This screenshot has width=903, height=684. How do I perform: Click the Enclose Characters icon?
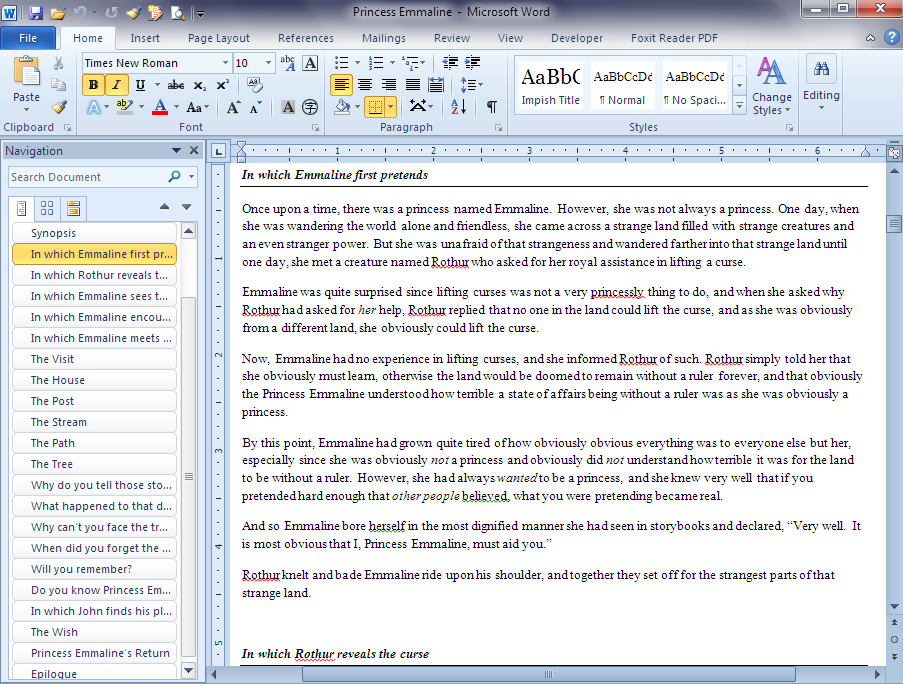click(310, 107)
